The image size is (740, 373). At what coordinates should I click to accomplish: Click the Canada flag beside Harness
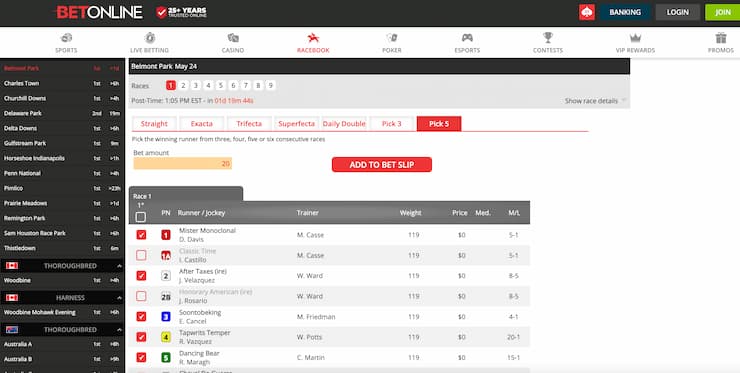(12, 297)
